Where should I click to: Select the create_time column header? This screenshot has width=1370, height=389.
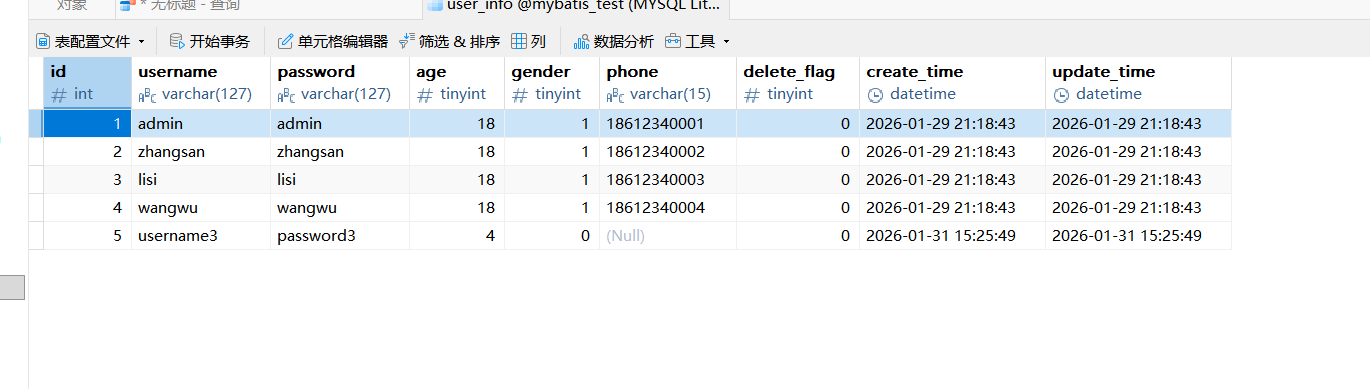point(952,82)
